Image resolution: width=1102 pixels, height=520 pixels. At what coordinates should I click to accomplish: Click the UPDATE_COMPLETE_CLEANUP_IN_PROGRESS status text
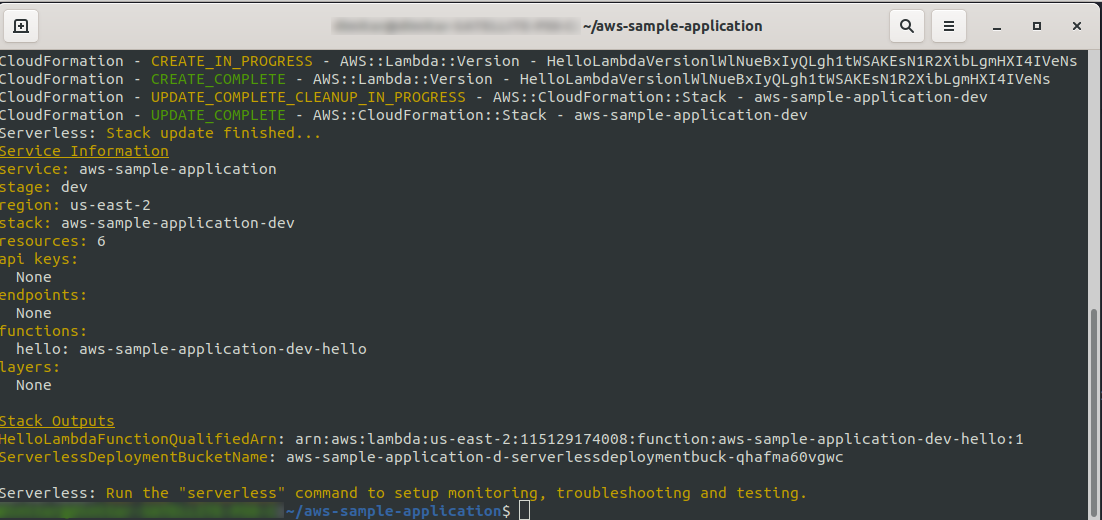pos(308,97)
